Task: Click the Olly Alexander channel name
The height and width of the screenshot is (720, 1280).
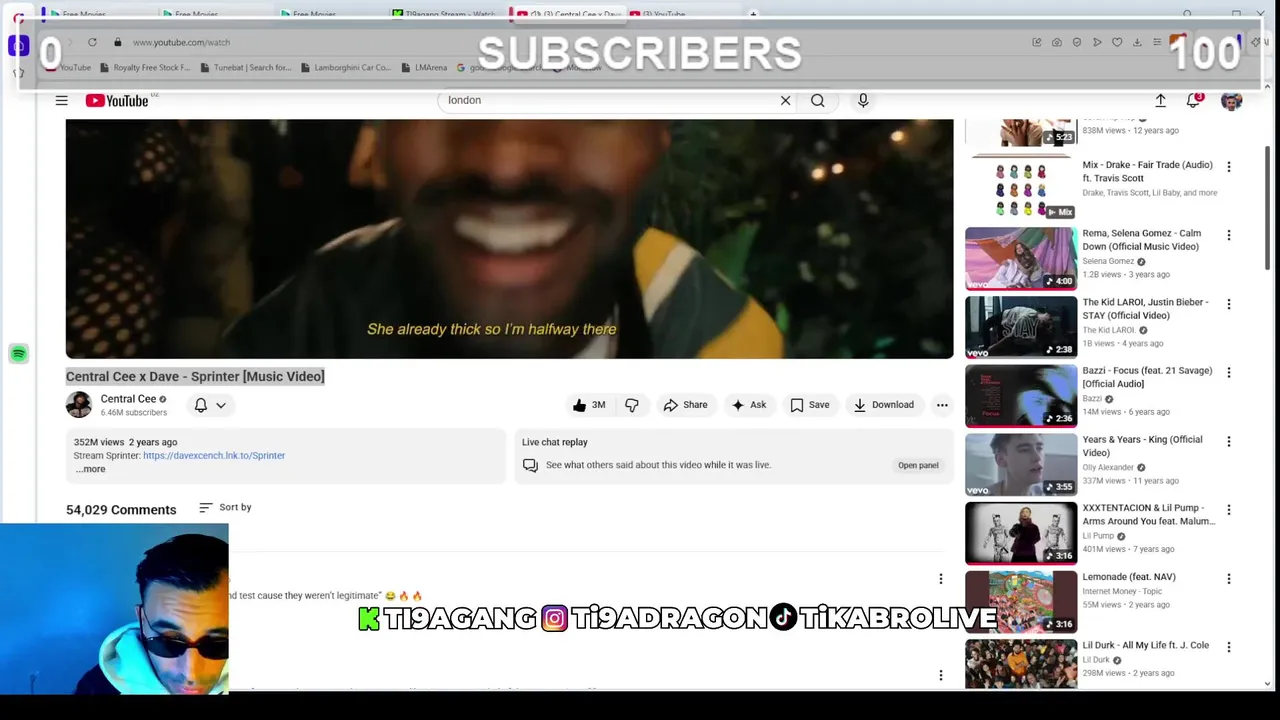Action: point(1108,467)
